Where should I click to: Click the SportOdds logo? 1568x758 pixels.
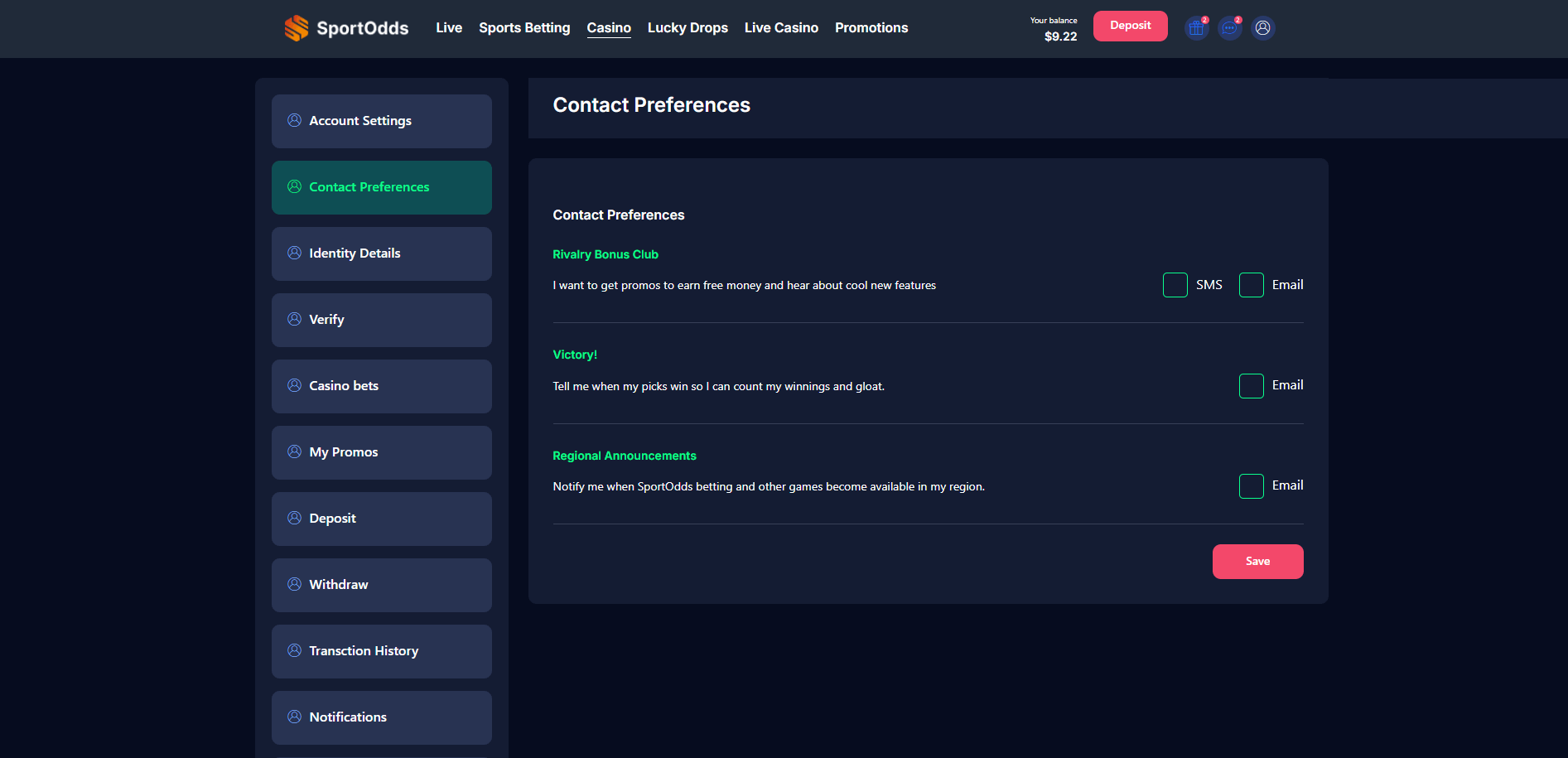[346, 28]
